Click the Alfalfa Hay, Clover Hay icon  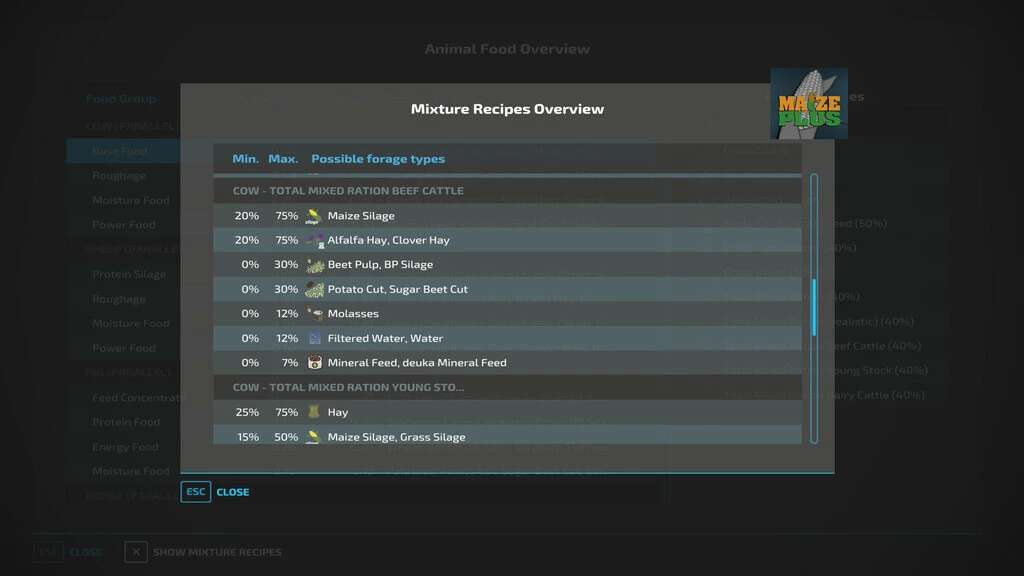pyautogui.click(x=314, y=240)
